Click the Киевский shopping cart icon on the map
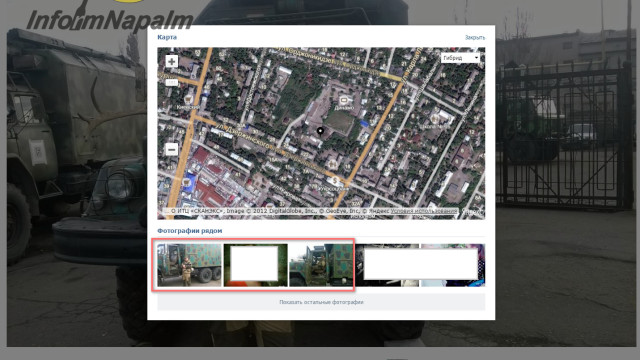640x360 pixels. pos(188,99)
